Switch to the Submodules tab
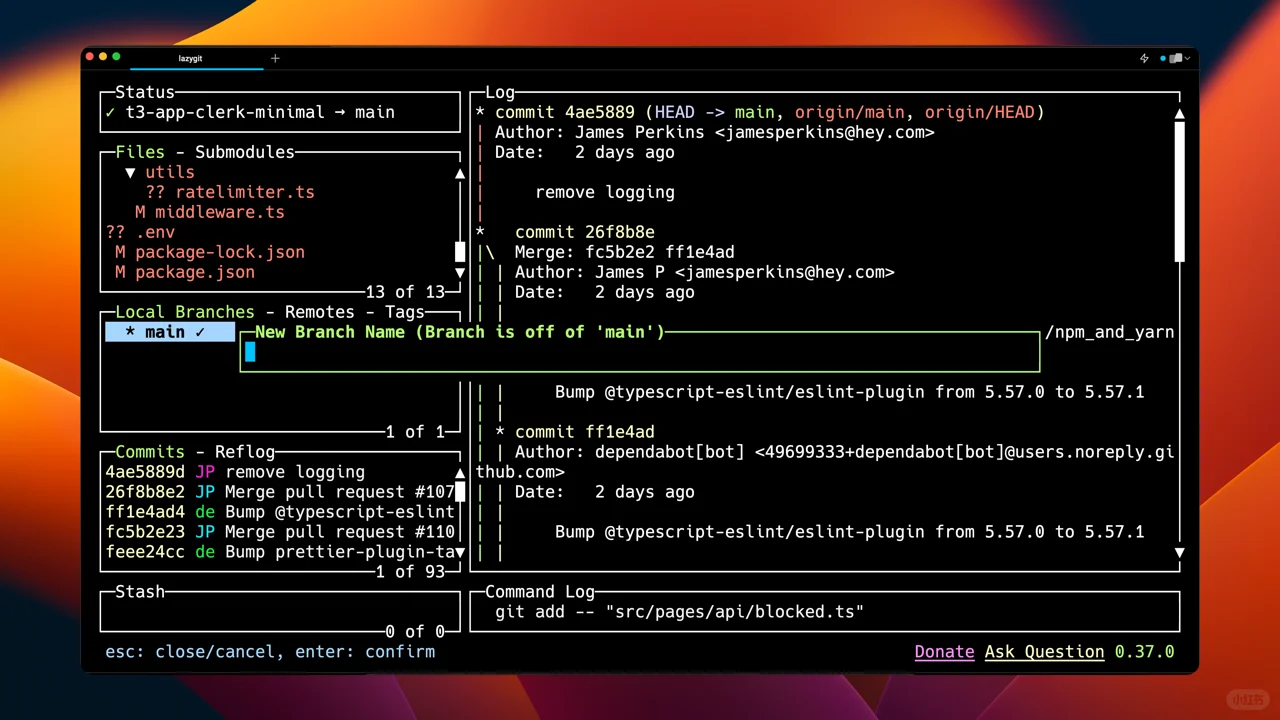Image resolution: width=1280 pixels, height=720 pixels. click(245, 152)
